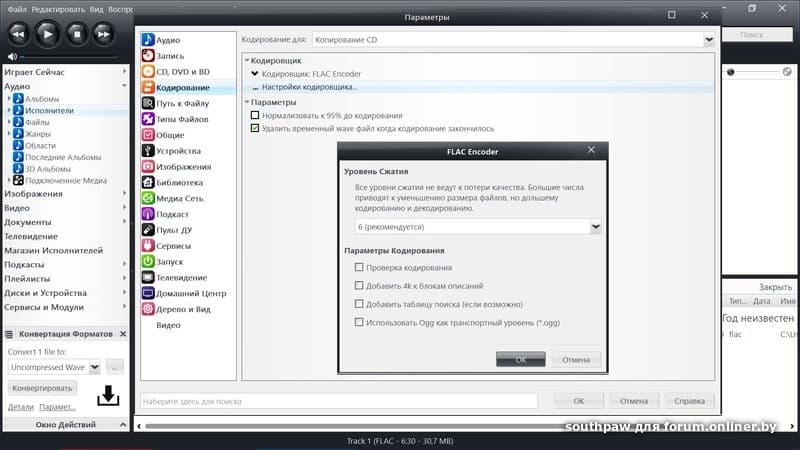Open the Дерево и Вид options icon
This screenshot has height=450, width=800.
[148, 308]
